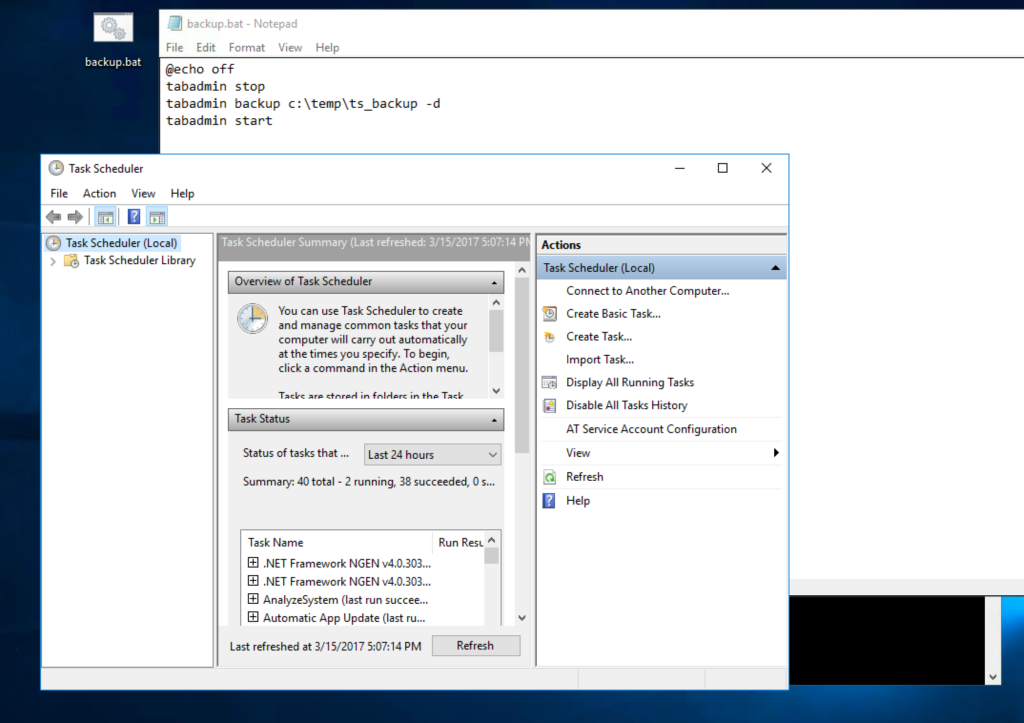This screenshot has height=723, width=1024.
Task: Click the Disable All Tasks History icon
Action: 547,405
